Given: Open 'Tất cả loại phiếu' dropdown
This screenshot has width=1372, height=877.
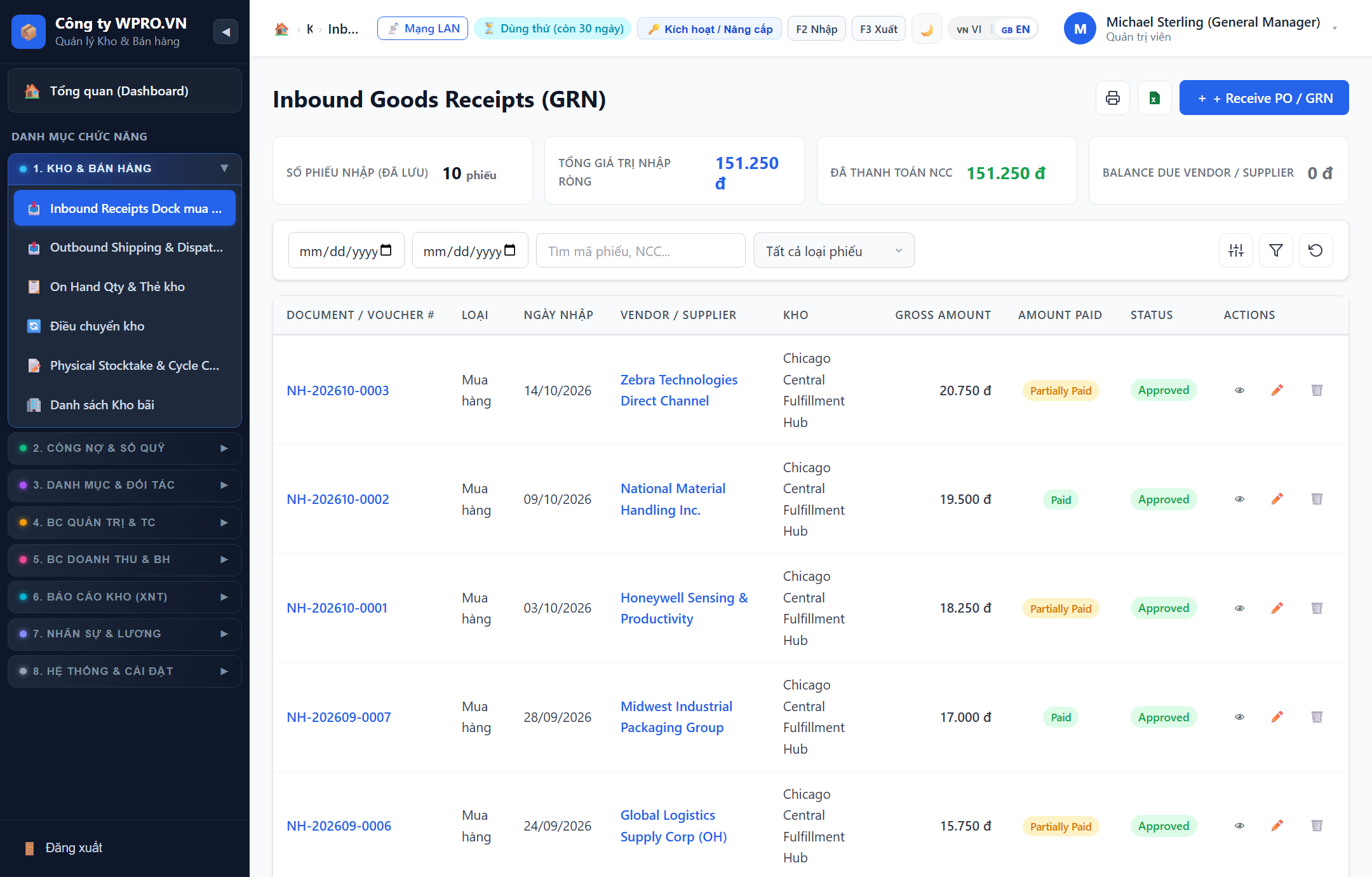Looking at the screenshot, I should coord(833,250).
